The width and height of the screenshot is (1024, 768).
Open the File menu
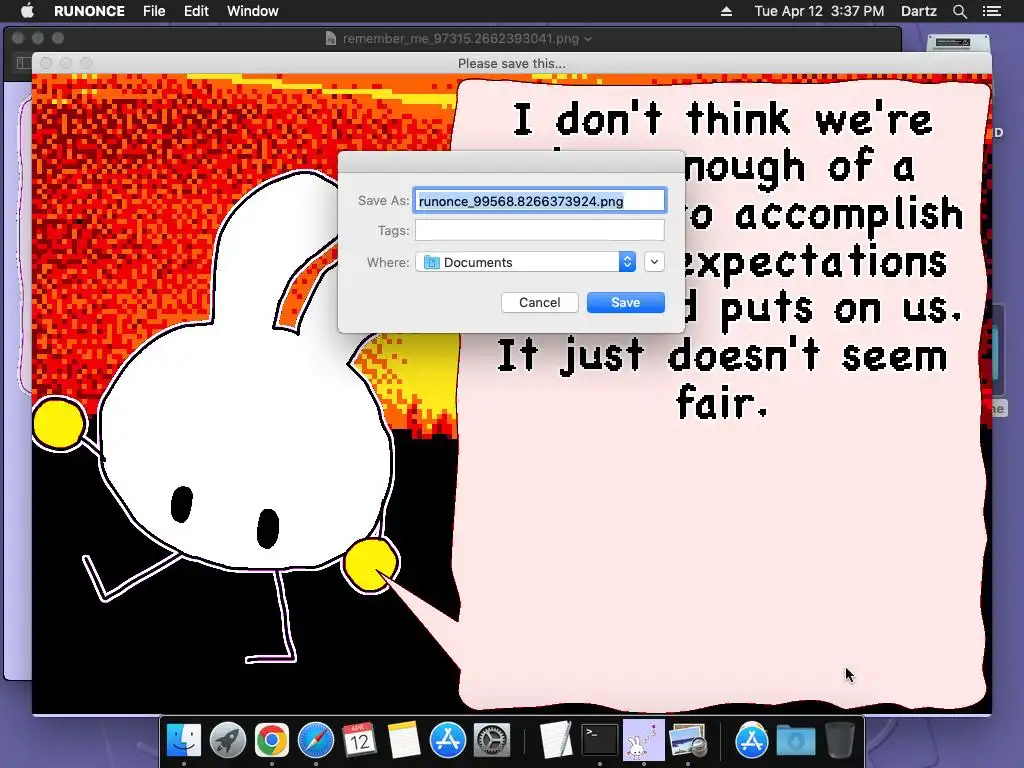(x=154, y=11)
